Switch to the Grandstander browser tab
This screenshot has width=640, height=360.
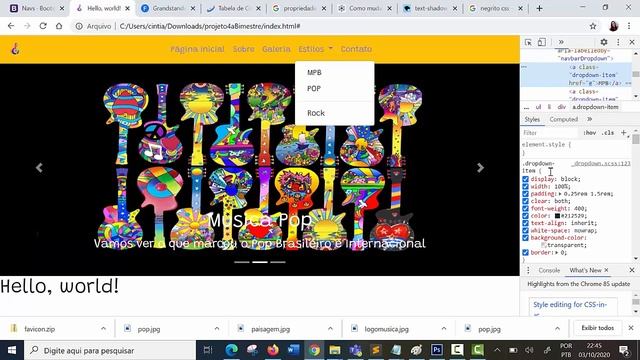168,8
